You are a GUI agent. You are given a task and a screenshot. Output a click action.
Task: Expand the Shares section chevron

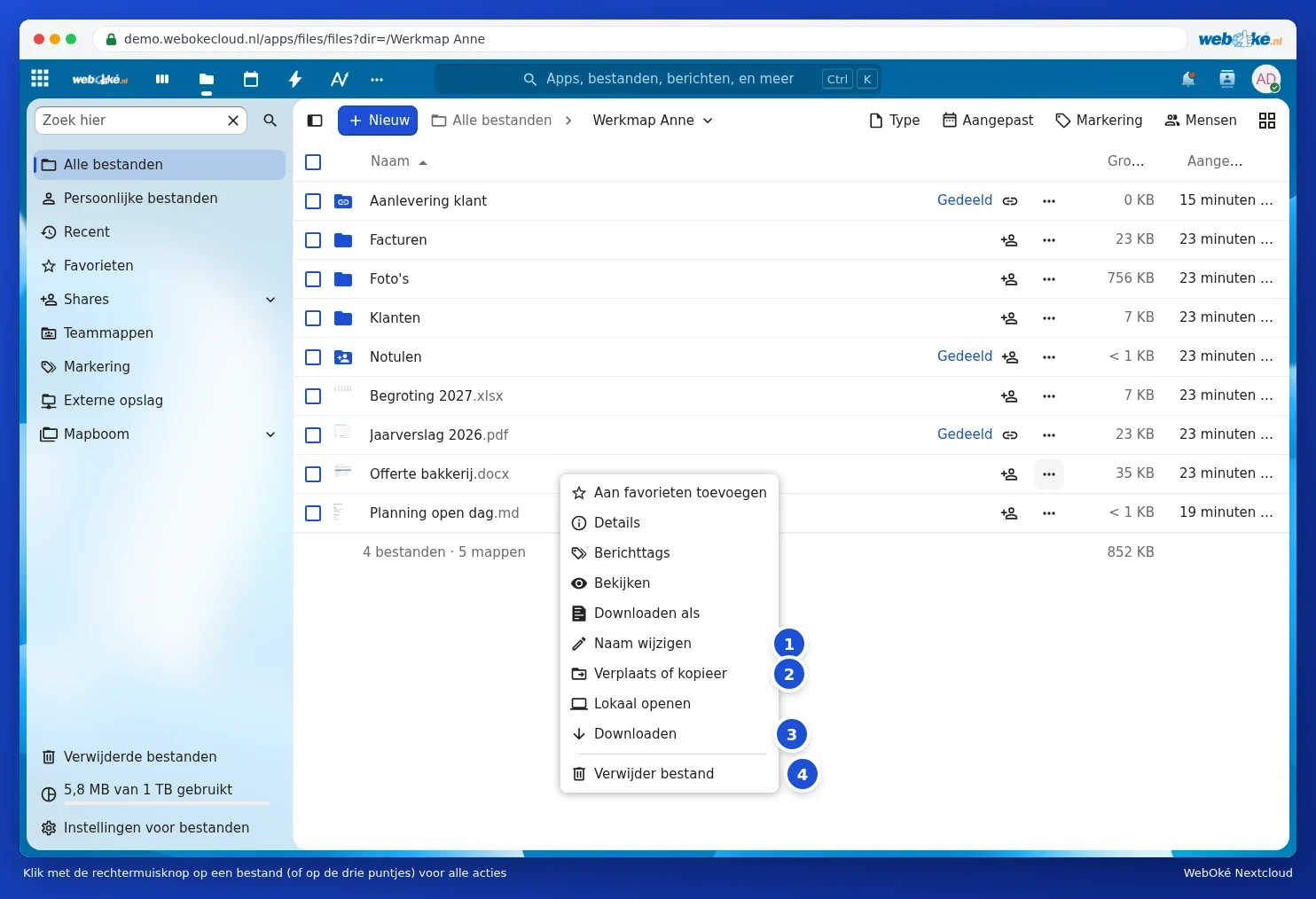point(270,300)
